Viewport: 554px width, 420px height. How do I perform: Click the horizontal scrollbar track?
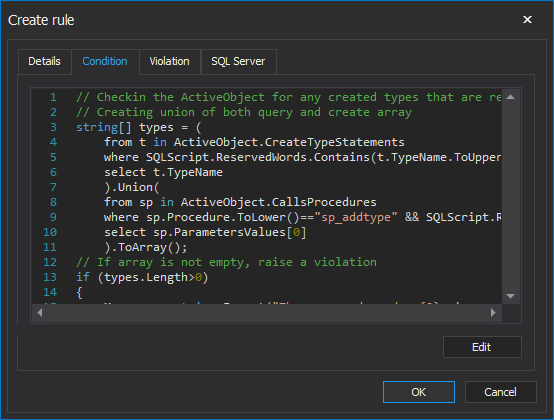click(266, 313)
